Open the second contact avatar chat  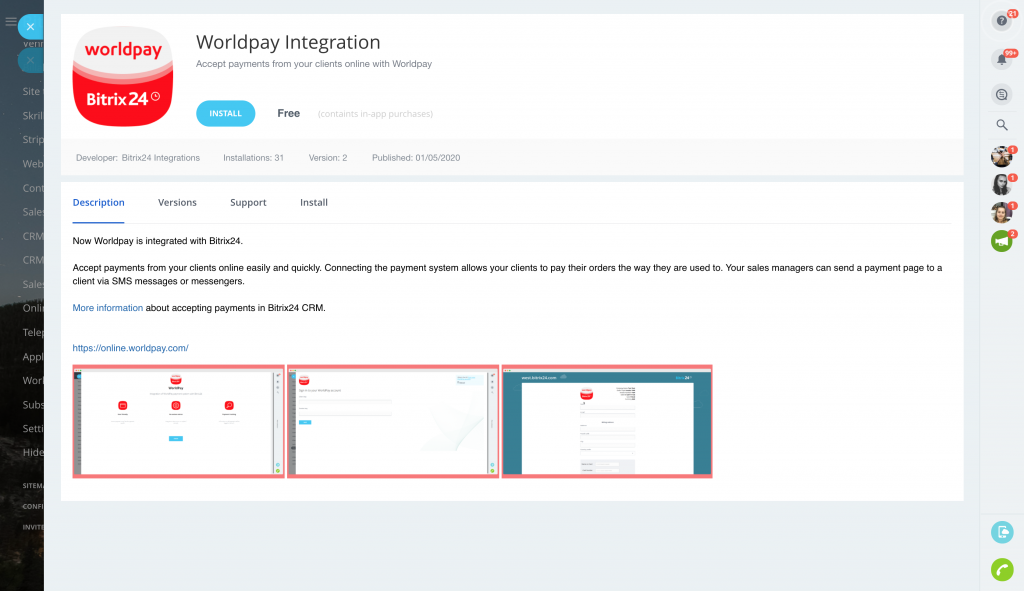coord(1001,185)
